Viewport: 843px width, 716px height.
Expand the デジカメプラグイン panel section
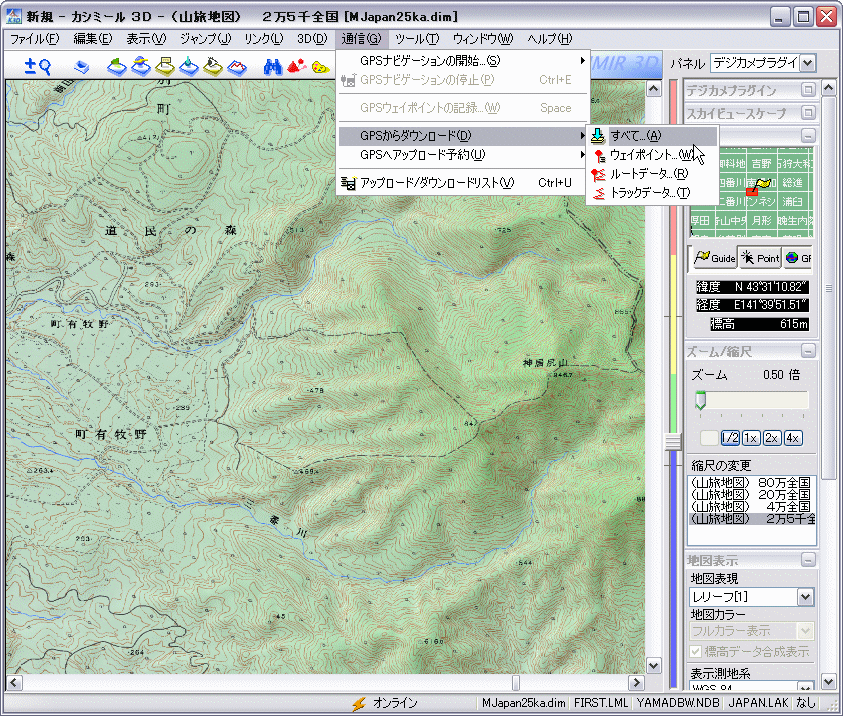(808, 90)
